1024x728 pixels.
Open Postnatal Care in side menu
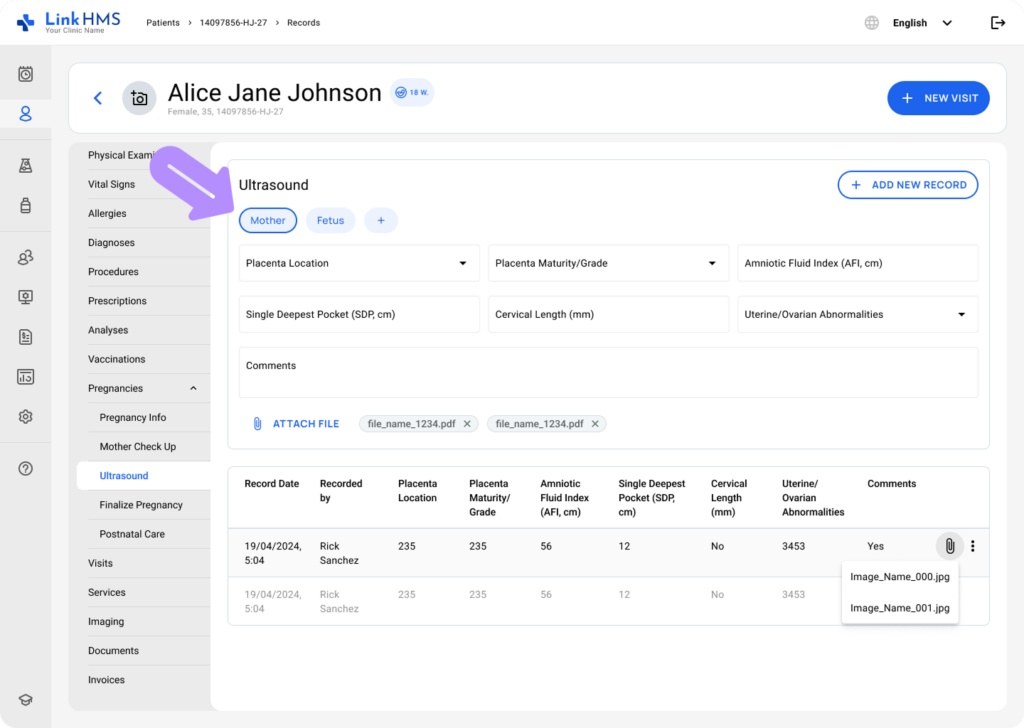[132, 534]
